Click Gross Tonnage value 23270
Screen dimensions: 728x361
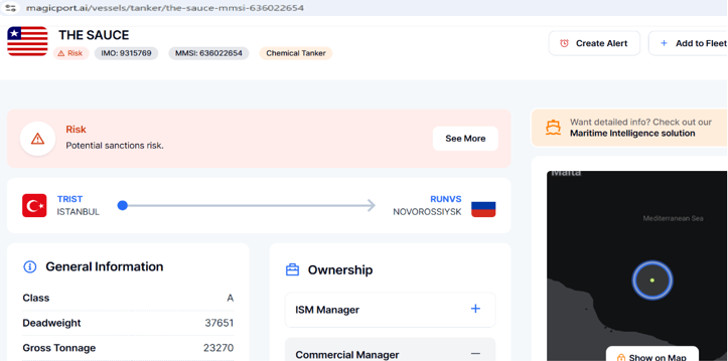point(218,348)
